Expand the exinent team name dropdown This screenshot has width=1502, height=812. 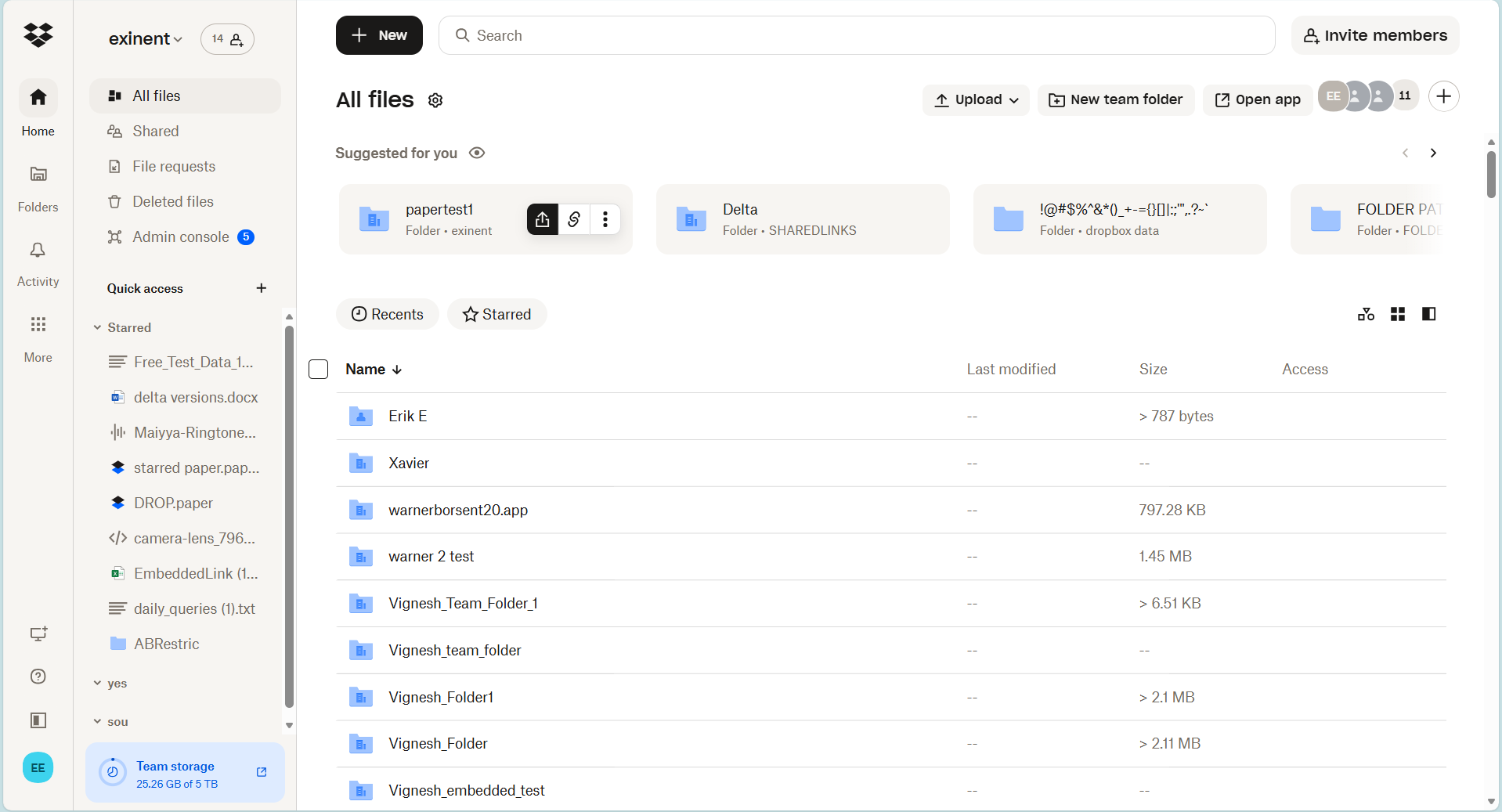[x=178, y=38]
